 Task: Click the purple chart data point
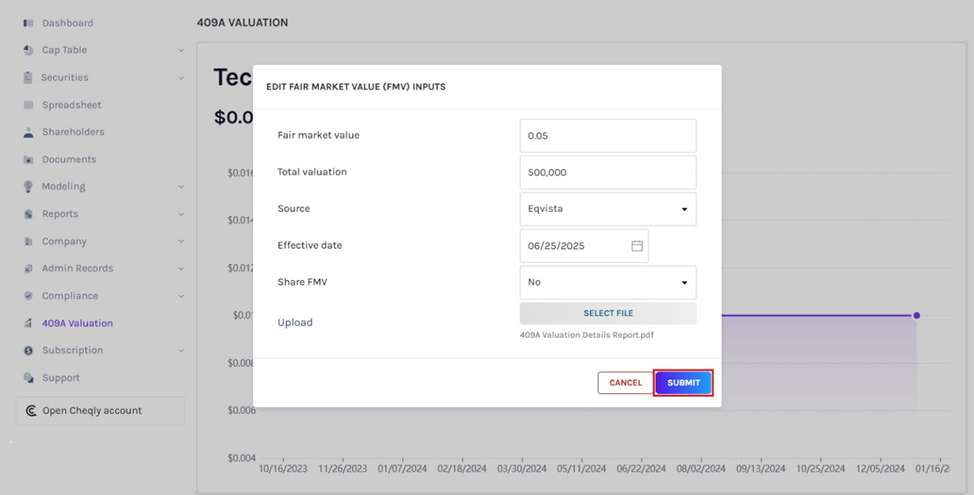click(x=916, y=316)
